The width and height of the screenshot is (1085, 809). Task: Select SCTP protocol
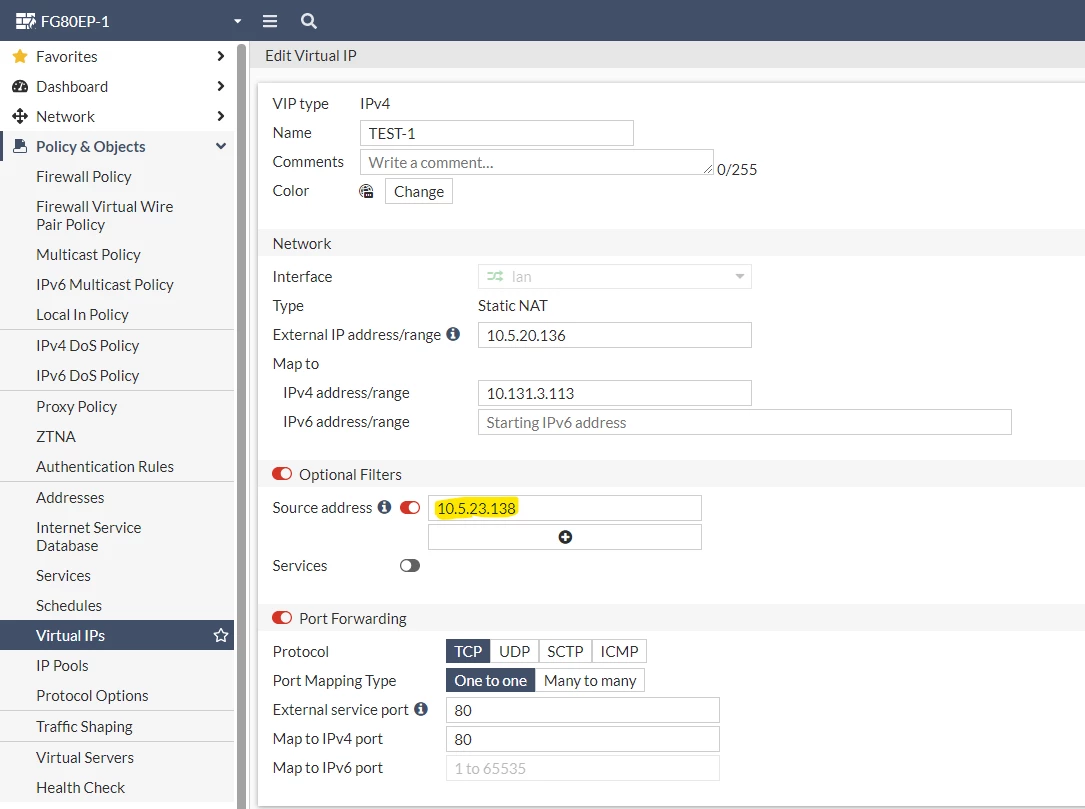pyautogui.click(x=565, y=651)
